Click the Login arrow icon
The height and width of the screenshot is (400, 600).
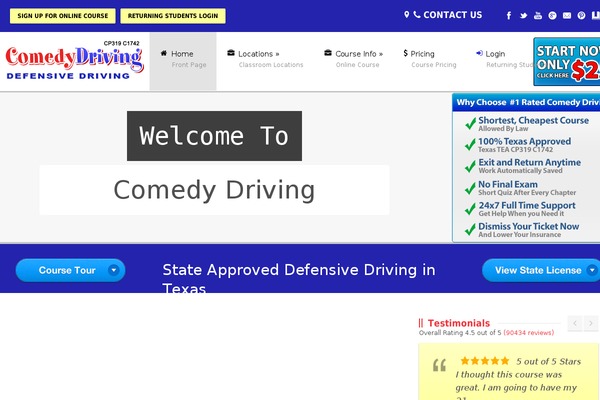click(x=479, y=53)
